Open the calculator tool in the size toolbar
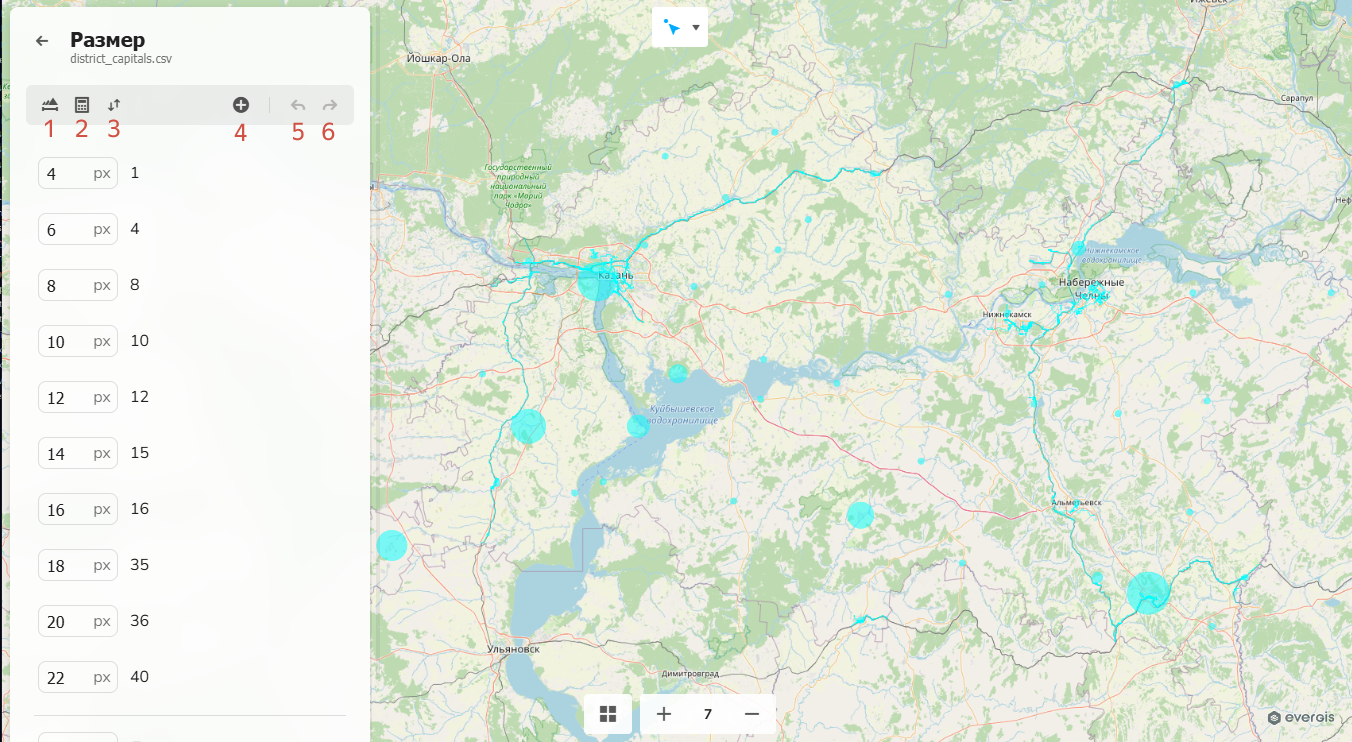 [82, 104]
